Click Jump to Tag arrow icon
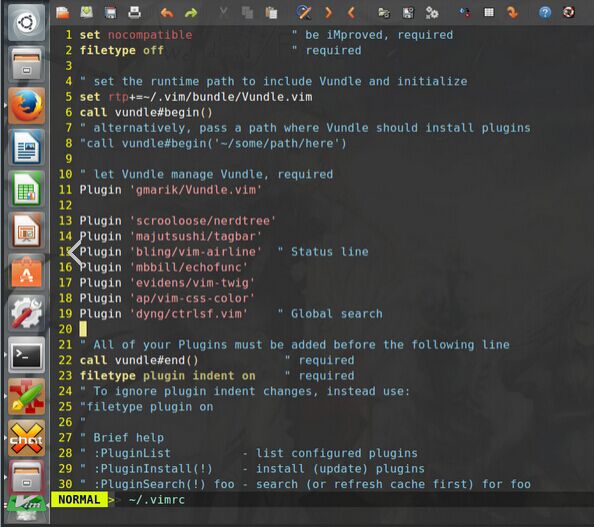This screenshot has width=594, height=527. point(512,13)
